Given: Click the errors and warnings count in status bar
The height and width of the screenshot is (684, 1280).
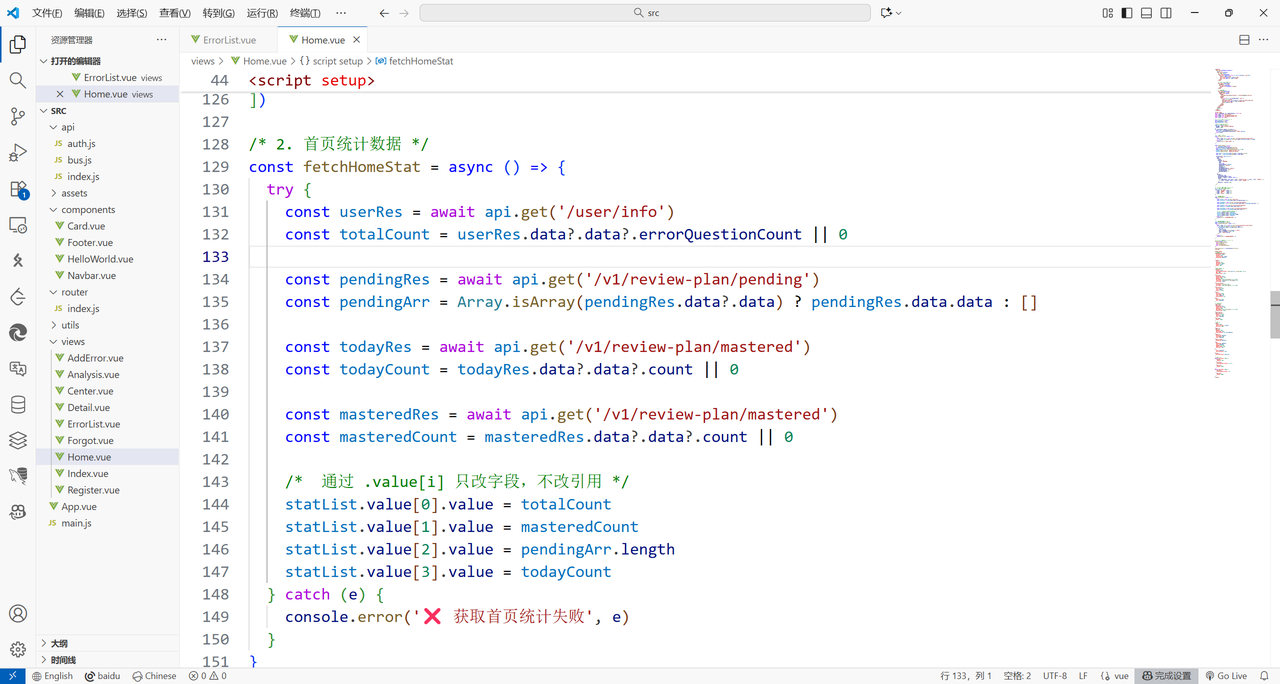Looking at the screenshot, I should point(207,676).
